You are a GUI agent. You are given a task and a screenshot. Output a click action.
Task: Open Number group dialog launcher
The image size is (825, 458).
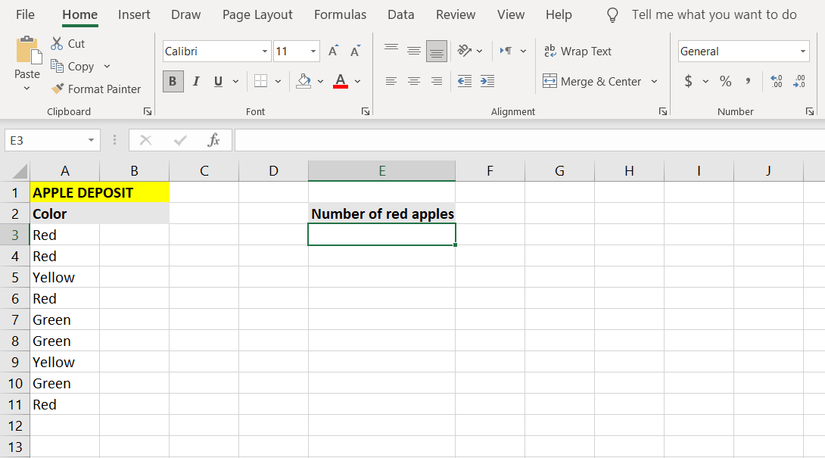(x=810, y=111)
